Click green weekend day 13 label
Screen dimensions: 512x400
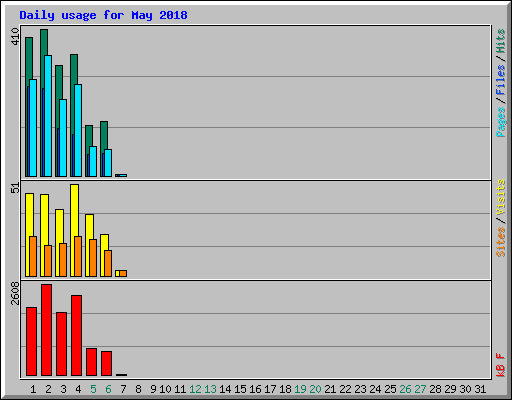[x=210, y=389]
